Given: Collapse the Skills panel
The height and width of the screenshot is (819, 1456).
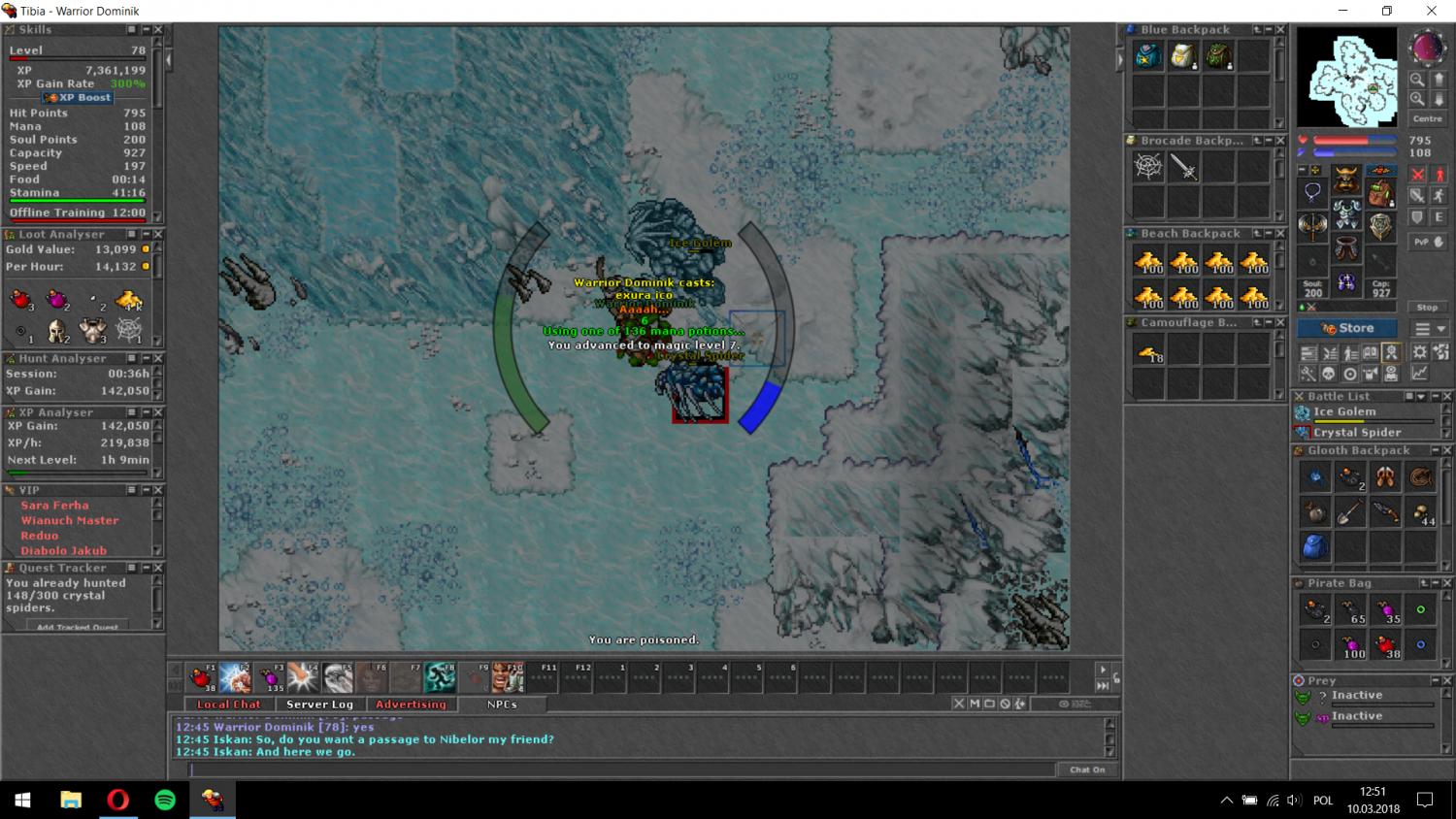Looking at the screenshot, I should (x=146, y=30).
